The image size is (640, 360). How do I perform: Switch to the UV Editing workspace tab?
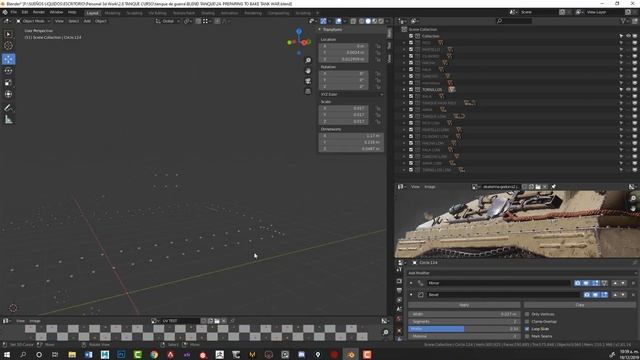[x=158, y=13]
